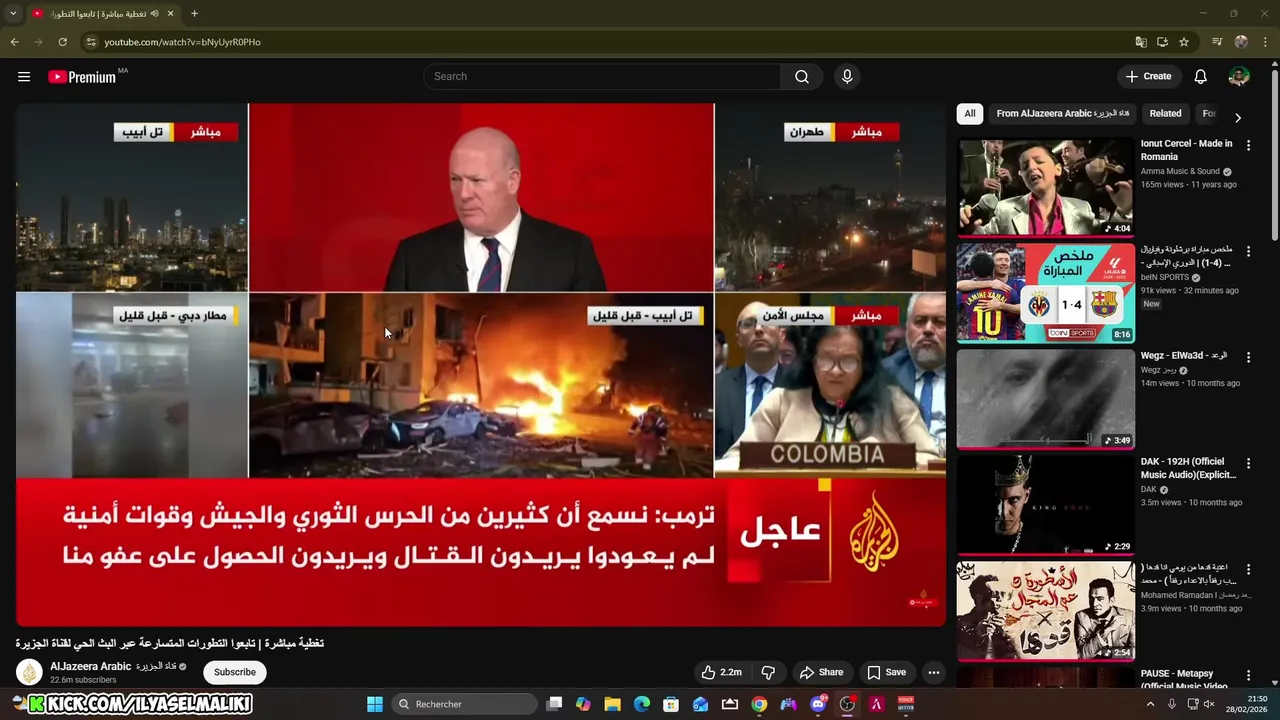Open Chrome media controls icon

pyautogui.click(x=1217, y=42)
